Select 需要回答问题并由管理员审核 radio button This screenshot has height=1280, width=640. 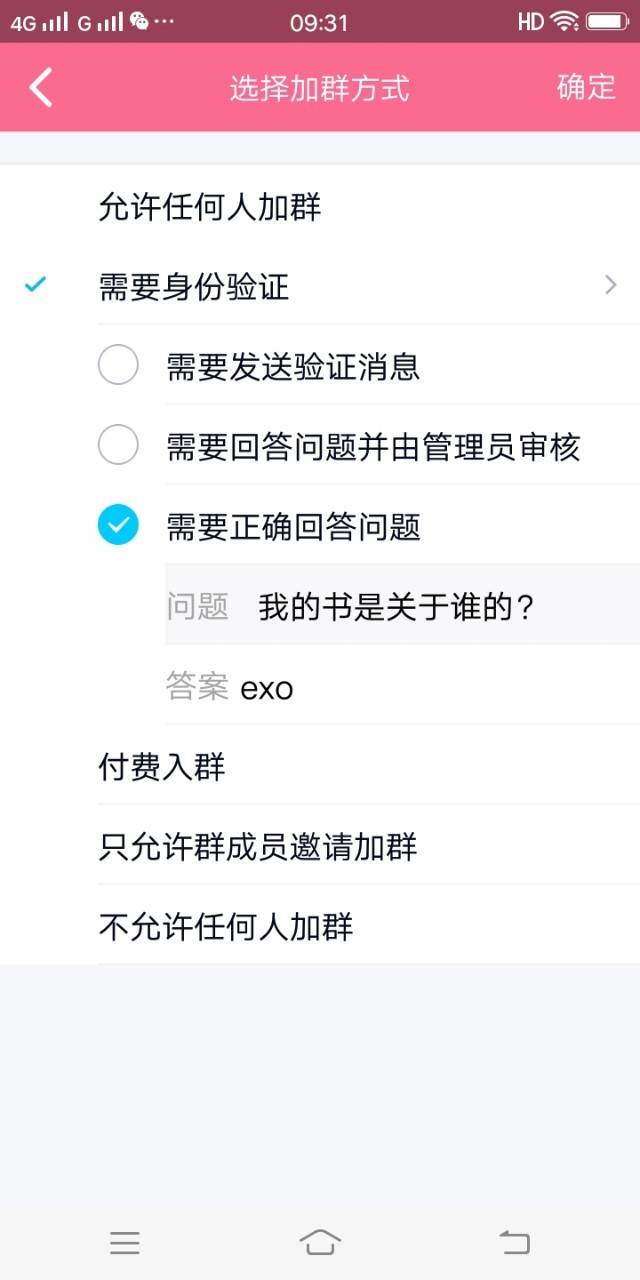(x=118, y=445)
